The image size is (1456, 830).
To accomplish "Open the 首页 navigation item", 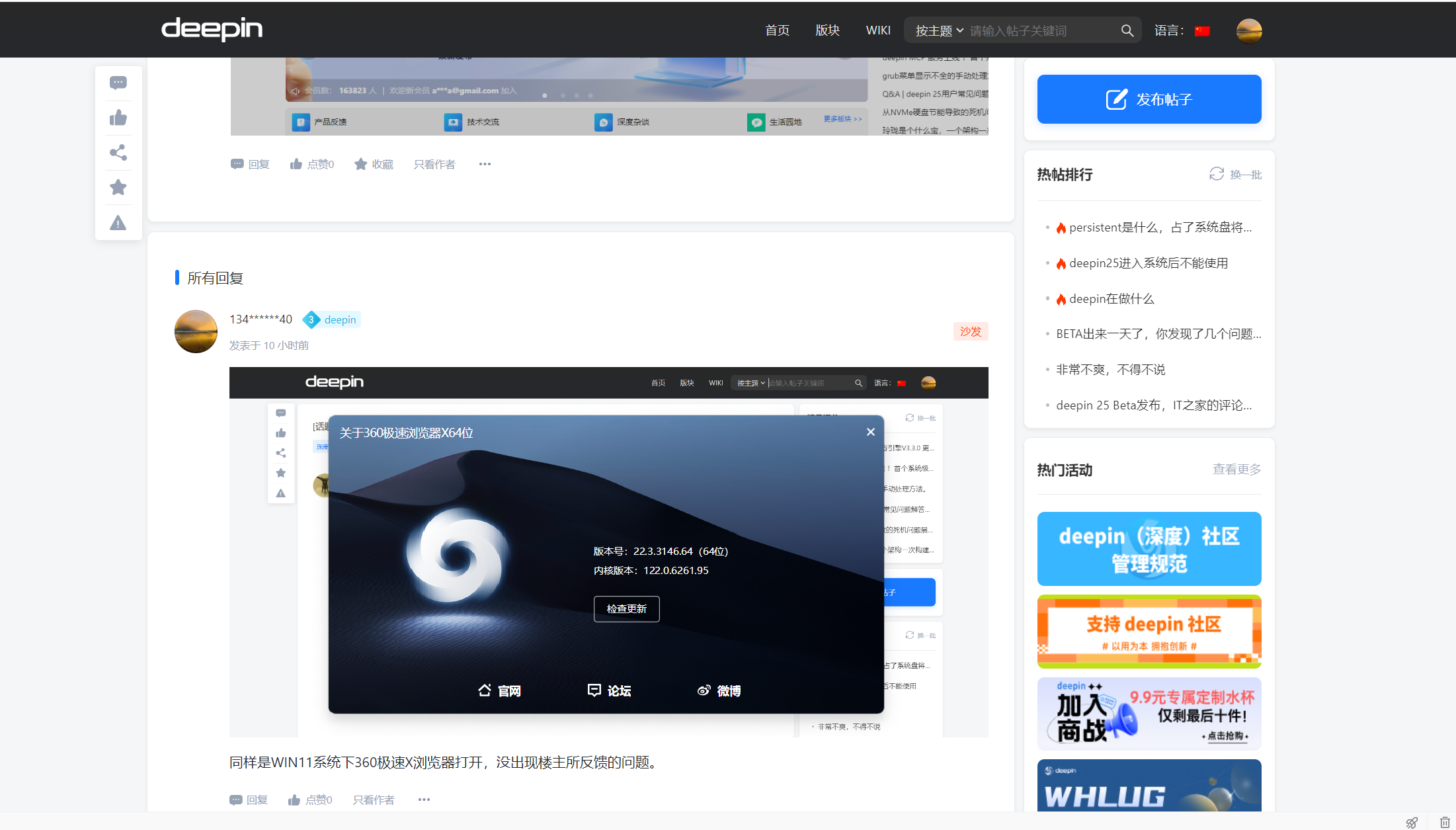I will [x=777, y=30].
